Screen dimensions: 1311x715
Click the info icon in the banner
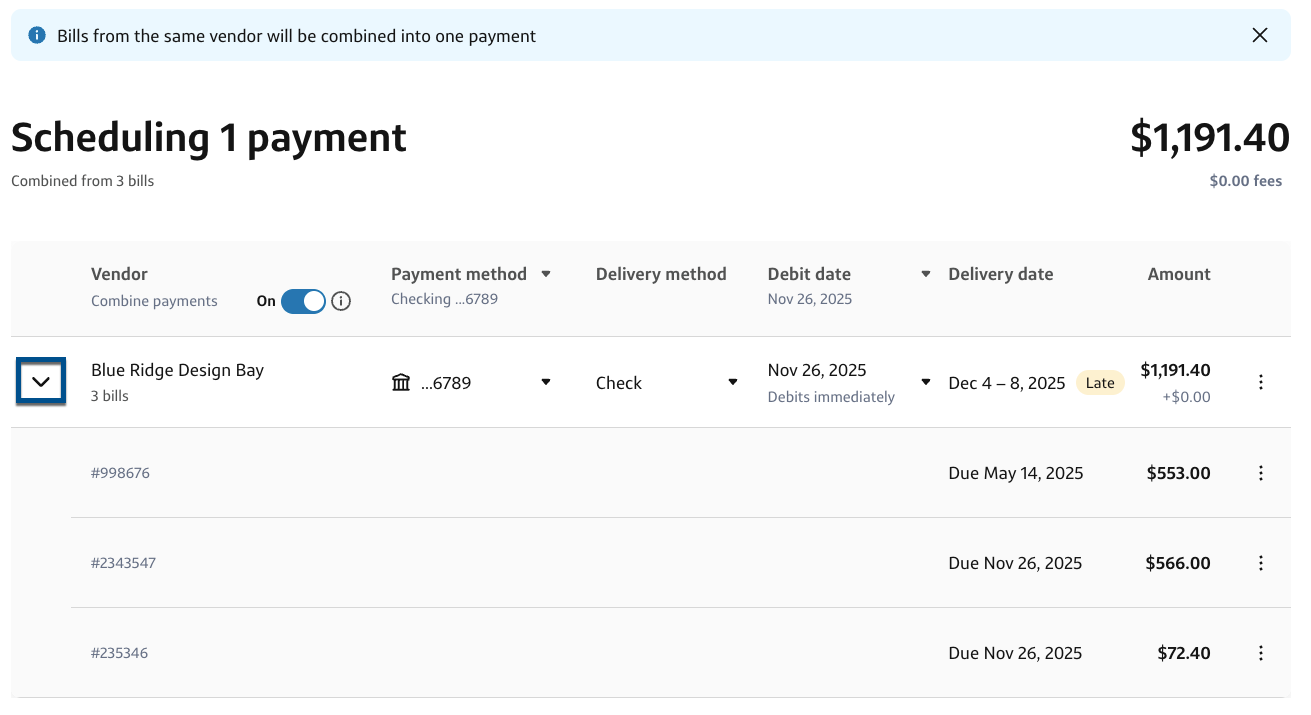pyautogui.click(x=37, y=36)
